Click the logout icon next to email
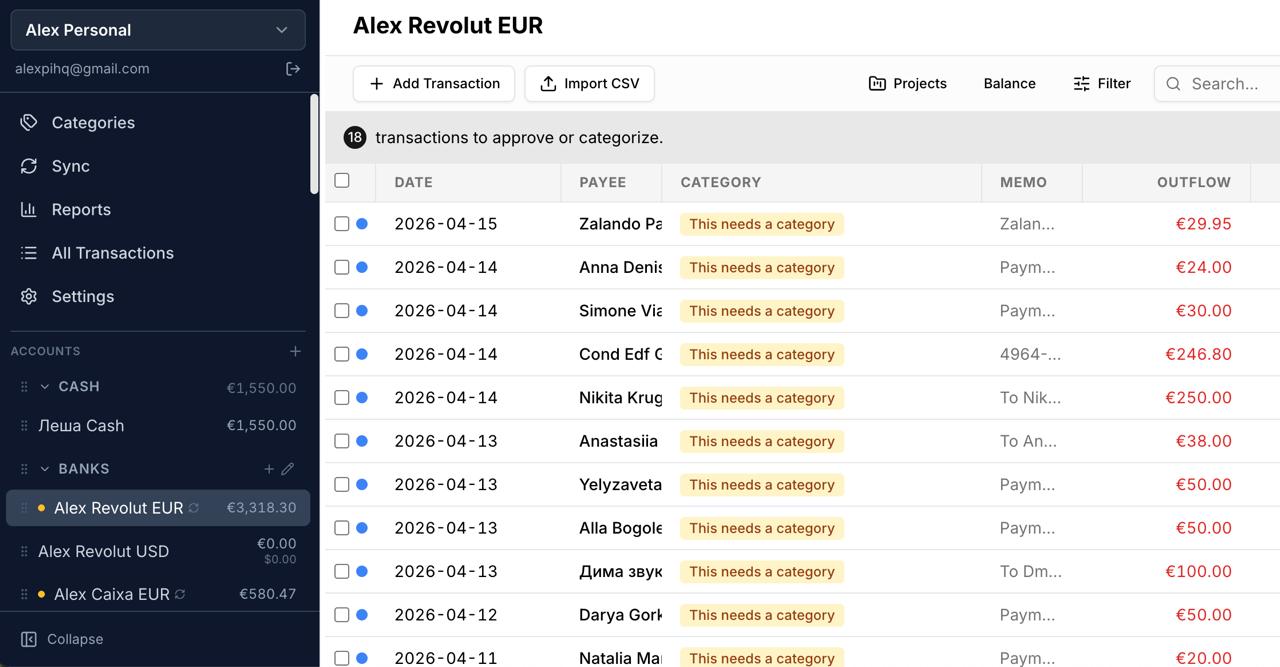This screenshot has width=1280, height=667. pos(293,69)
